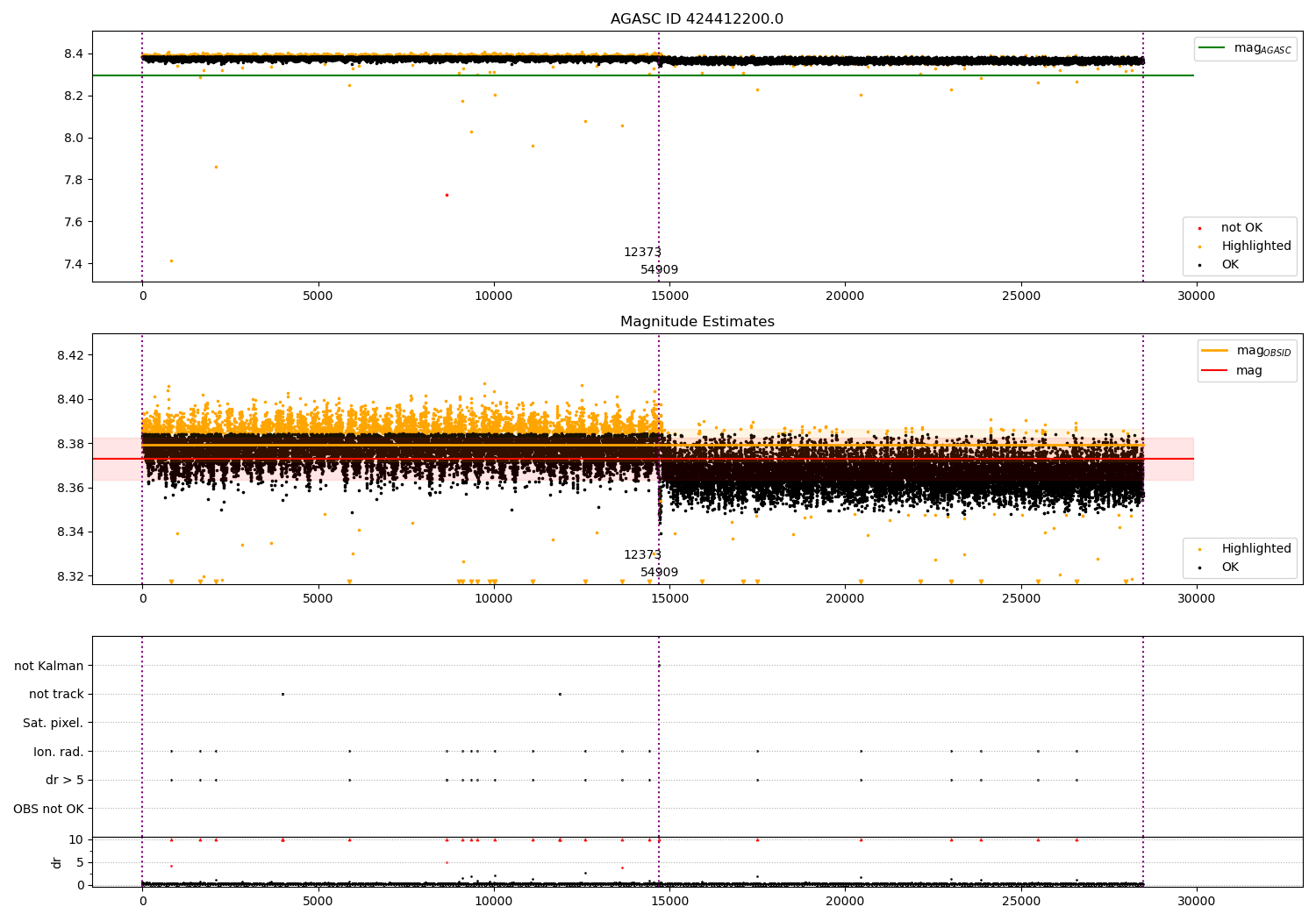The width and height of the screenshot is (1316, 921).
Task: Click the '54909' annotation in Magnitude Estimates plot
Action: coord(659,573)
